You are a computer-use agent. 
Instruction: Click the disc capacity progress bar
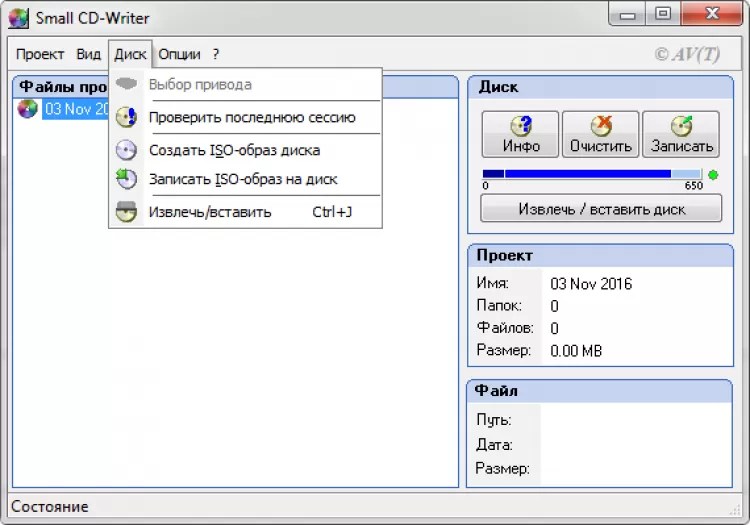(592, 174)
